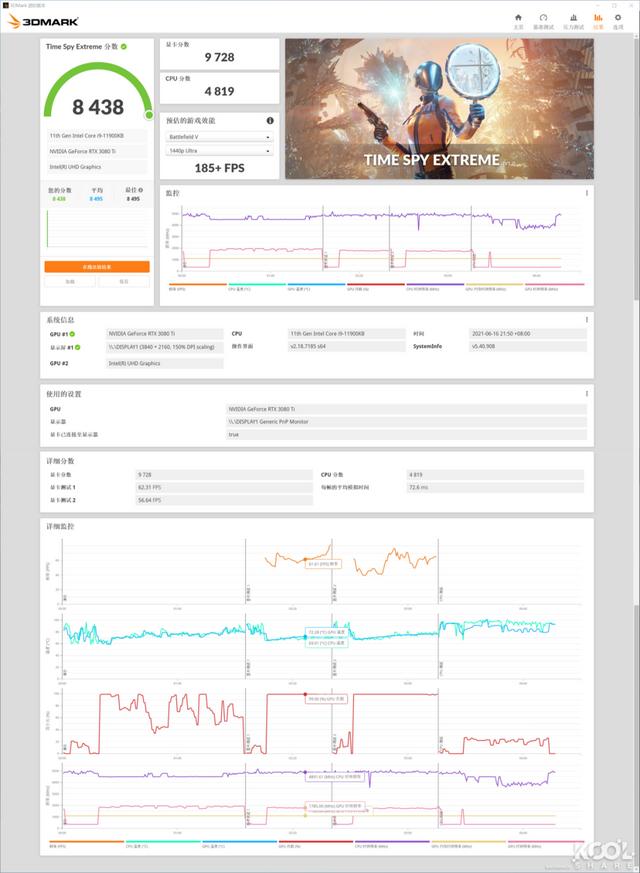The width and height of the screenshot is (640, 873).
Task: Toggle red GPU load legend in detailed monitoring
Action: pyautogui.click(x=316, y=844)
